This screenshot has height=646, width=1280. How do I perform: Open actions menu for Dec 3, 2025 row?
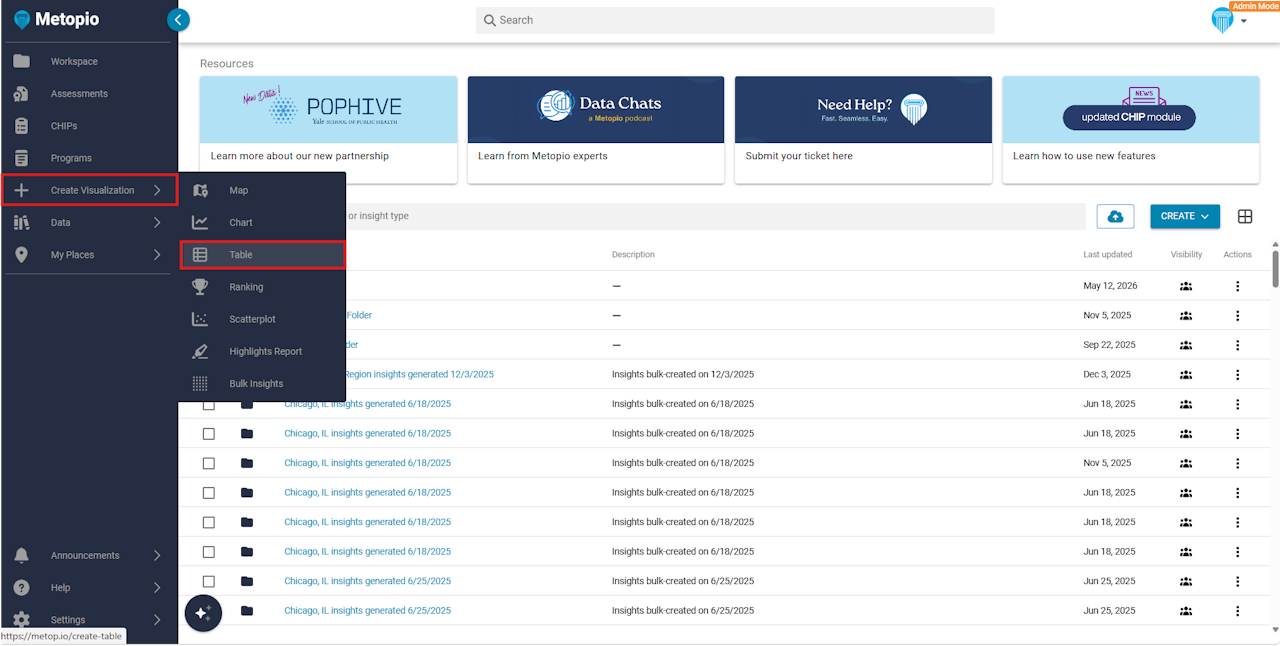click(x=1237, y=375)
